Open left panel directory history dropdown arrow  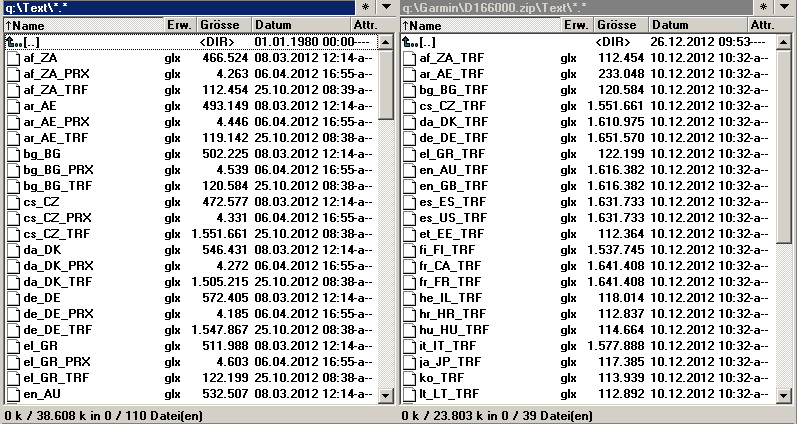(x=386, y=7)
